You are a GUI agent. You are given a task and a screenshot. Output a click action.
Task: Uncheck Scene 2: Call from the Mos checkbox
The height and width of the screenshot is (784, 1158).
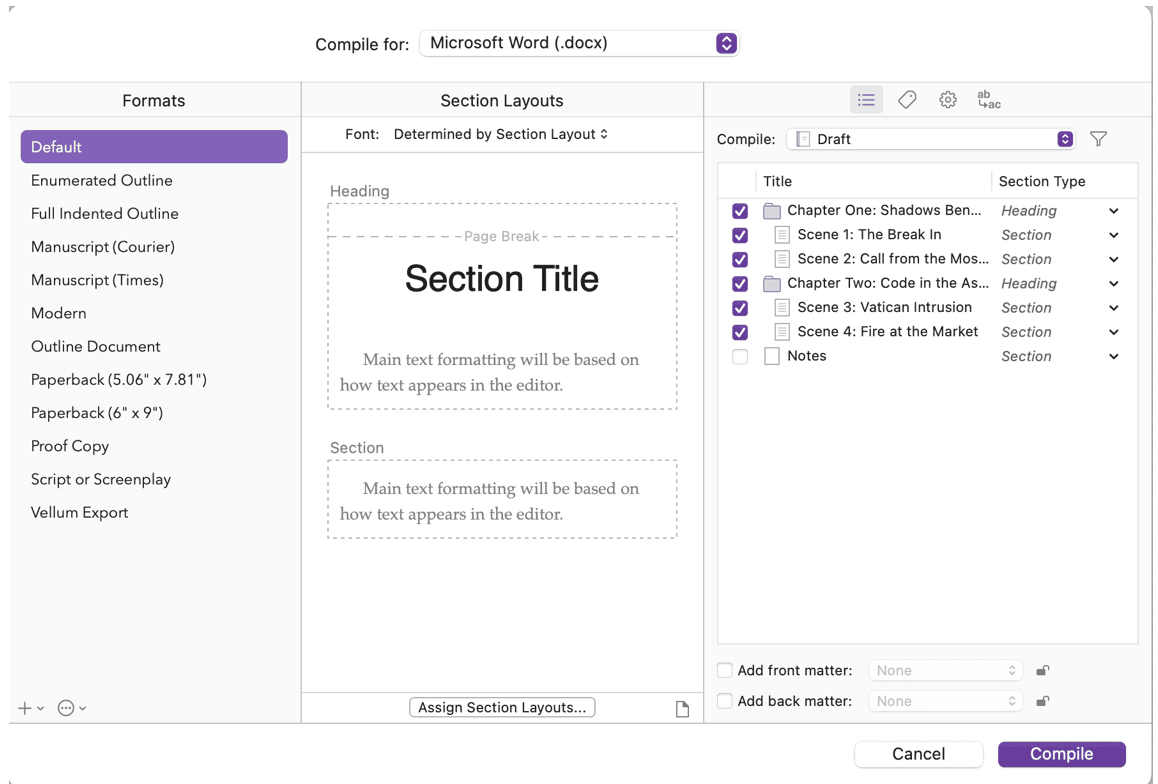[740, 259]
